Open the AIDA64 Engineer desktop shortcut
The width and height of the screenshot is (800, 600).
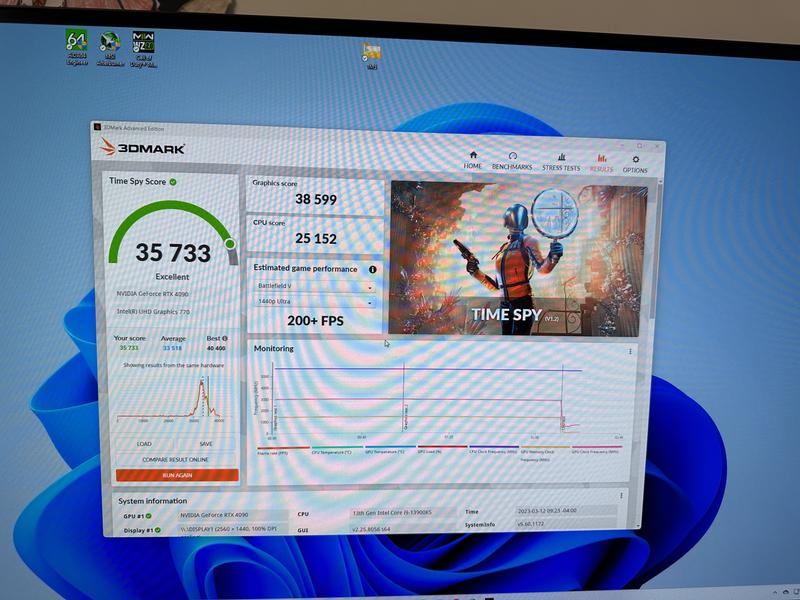point(77,47)
